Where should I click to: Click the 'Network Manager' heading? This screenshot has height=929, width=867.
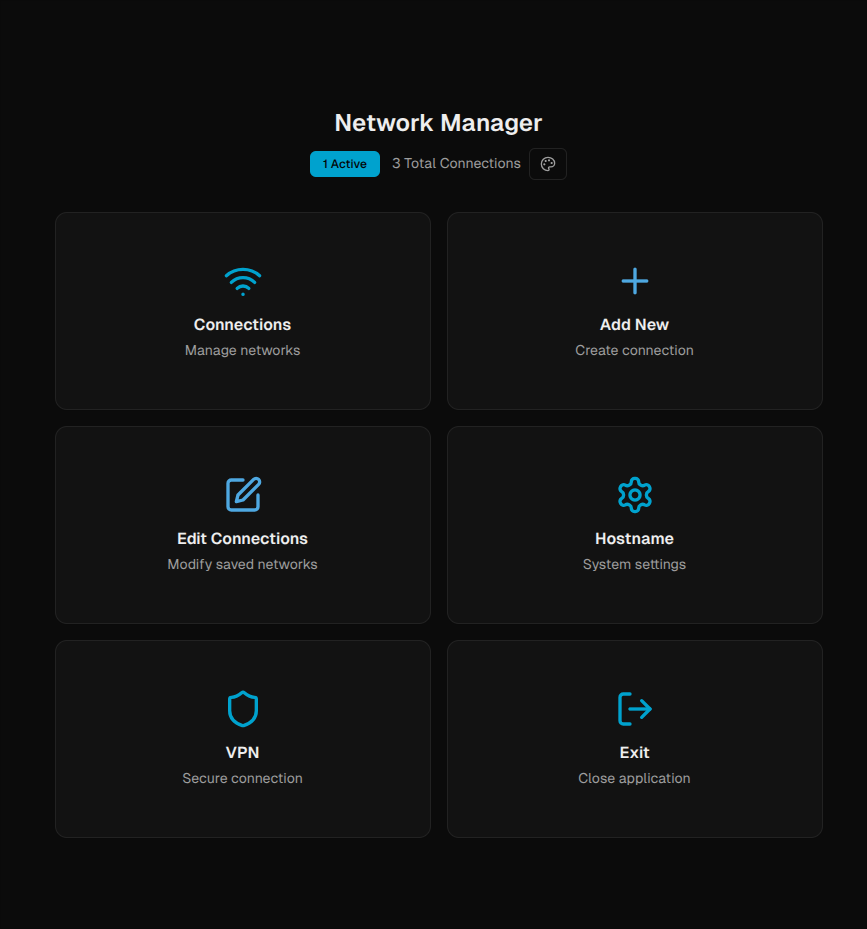[438, 123]
